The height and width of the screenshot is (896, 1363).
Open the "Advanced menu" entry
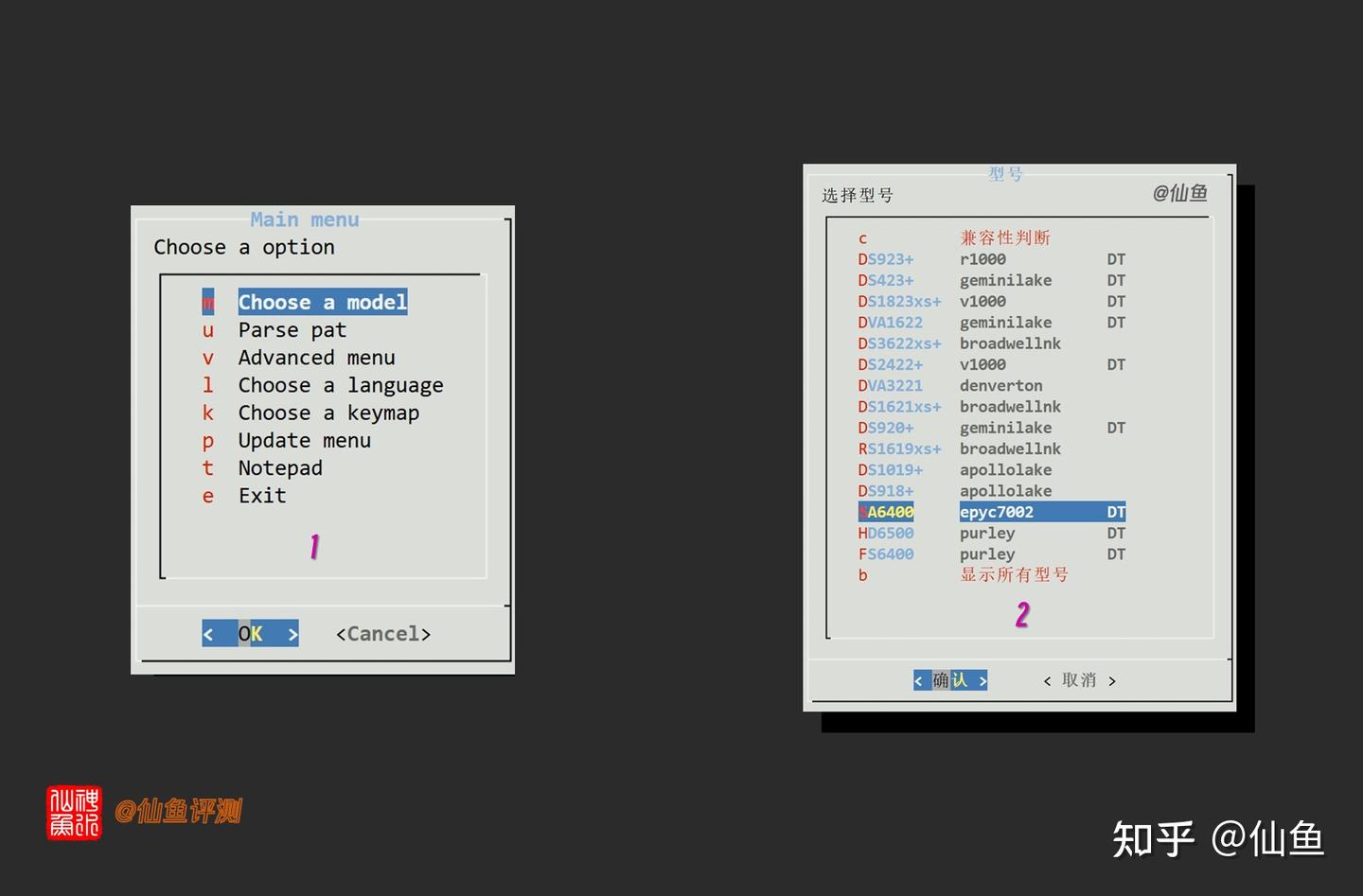tap(299, 358)
